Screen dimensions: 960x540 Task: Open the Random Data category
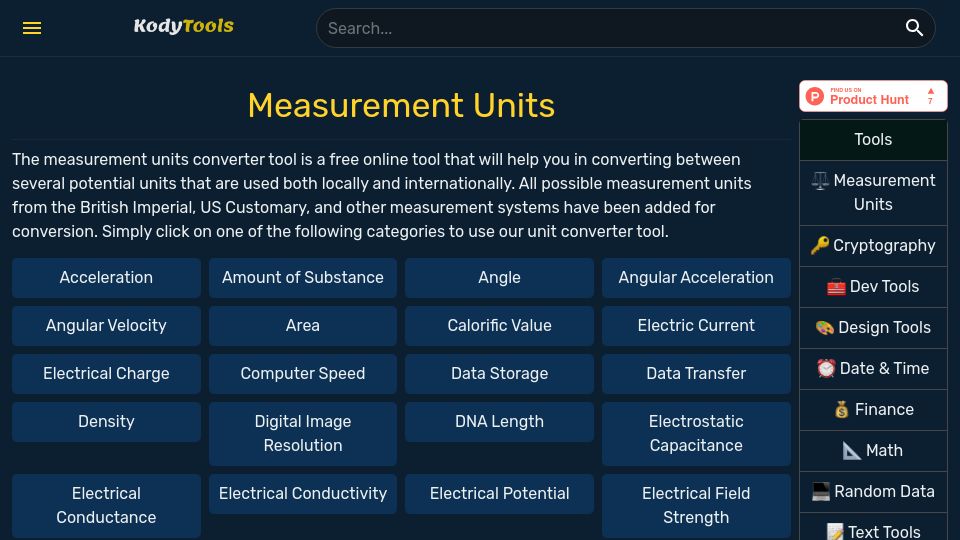click(873, 492)
